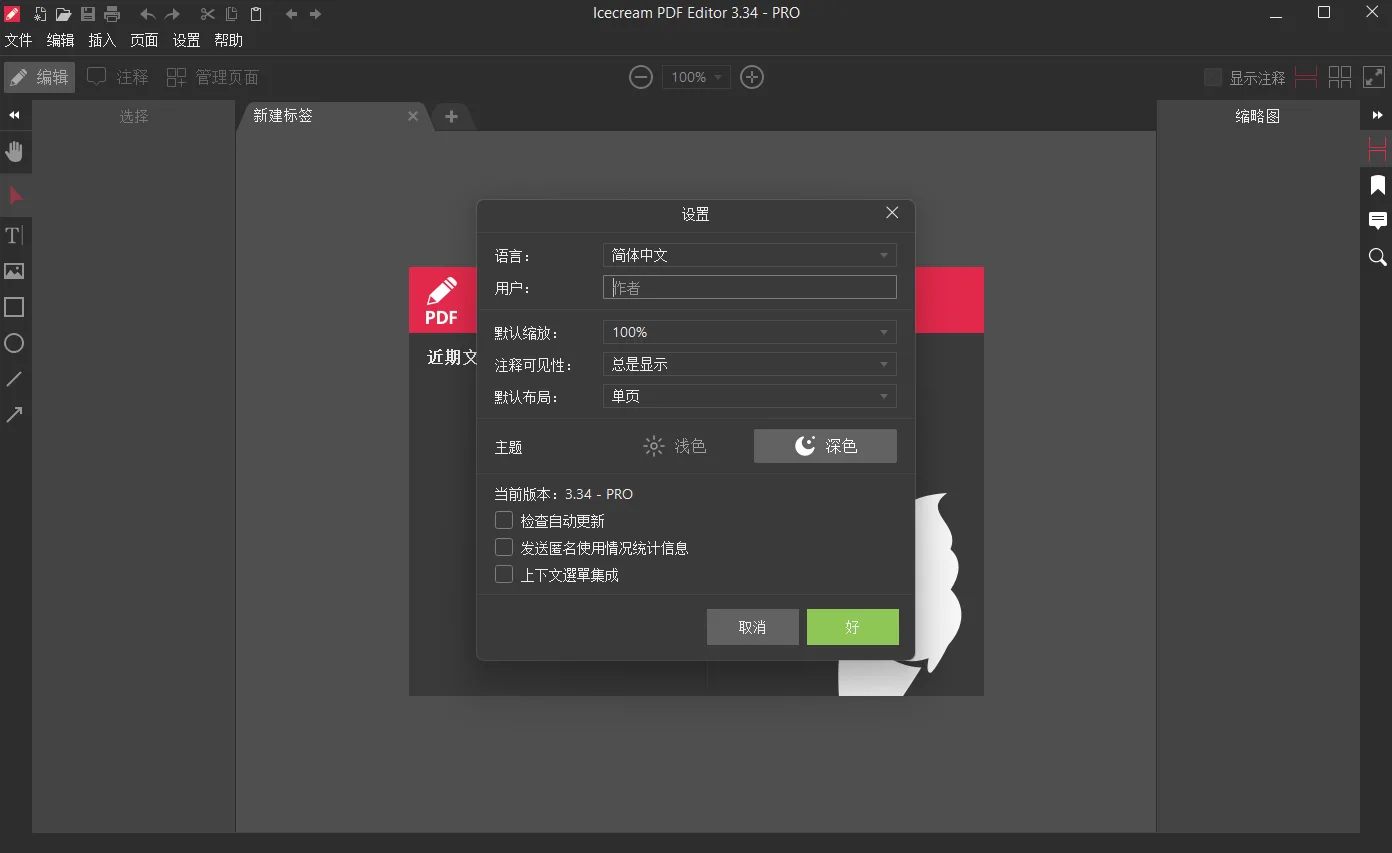
Task: Select the text tool in left sidebar
Action: click(14, 235)
